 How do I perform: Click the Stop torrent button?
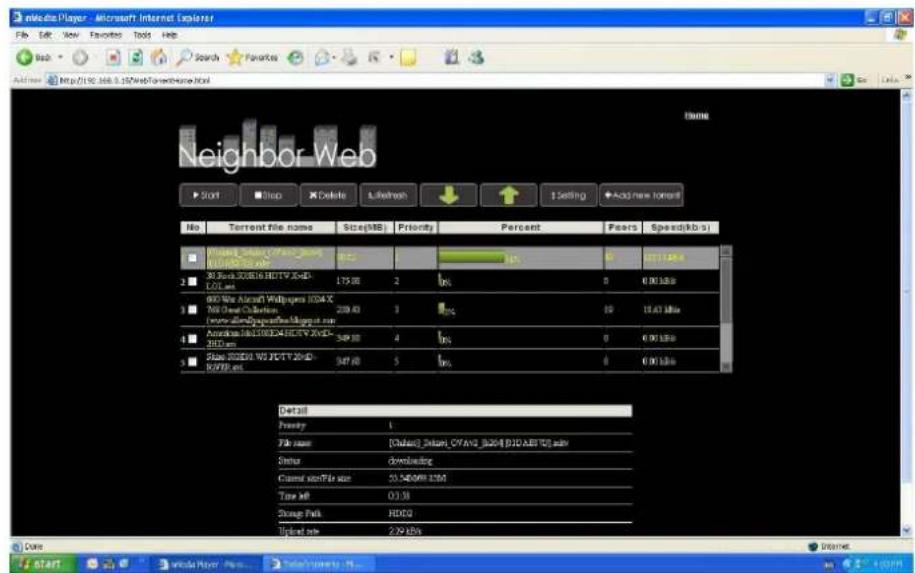click(268, 195)
